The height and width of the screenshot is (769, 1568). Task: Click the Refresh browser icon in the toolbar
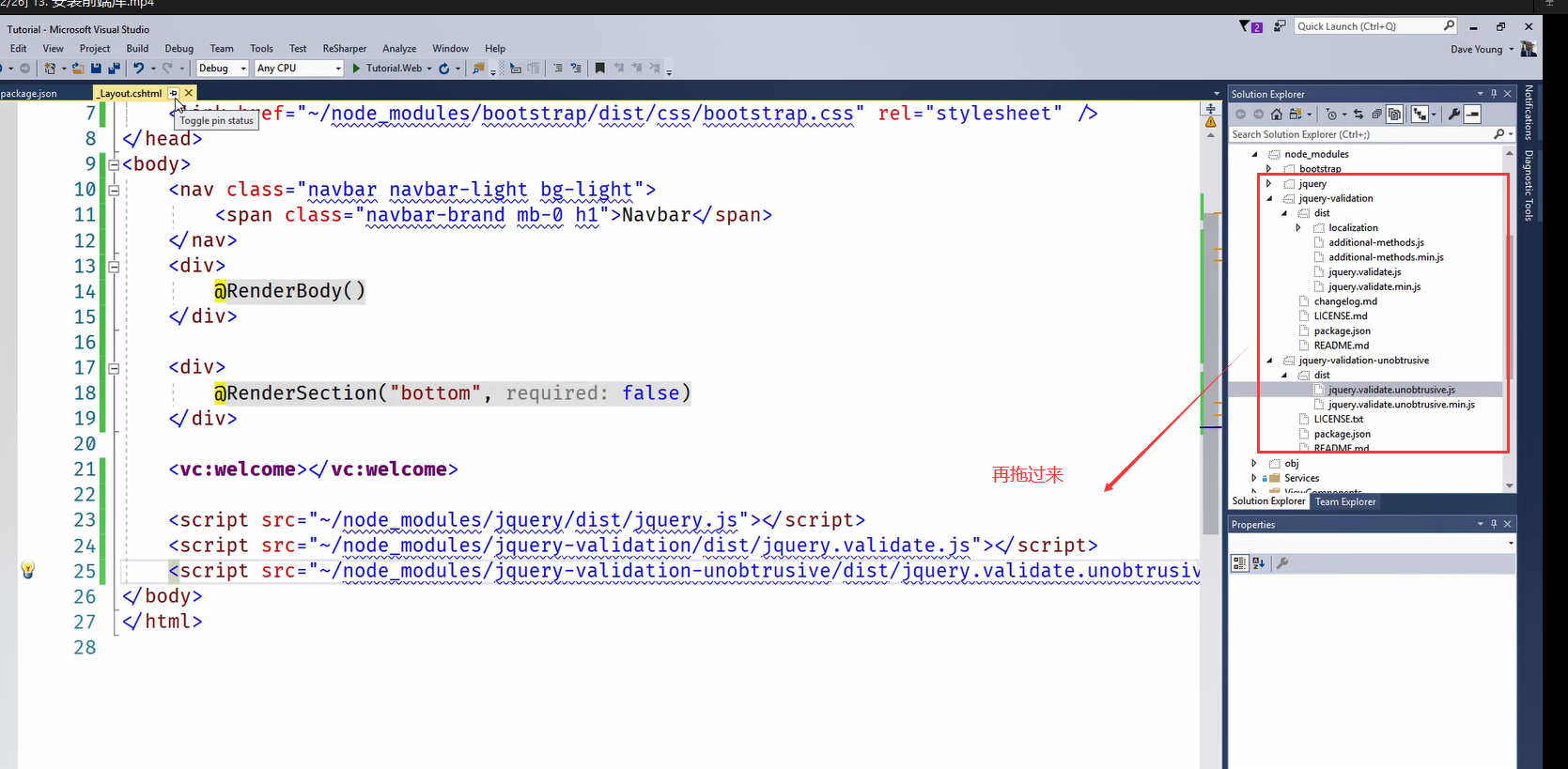coord(443,68)
